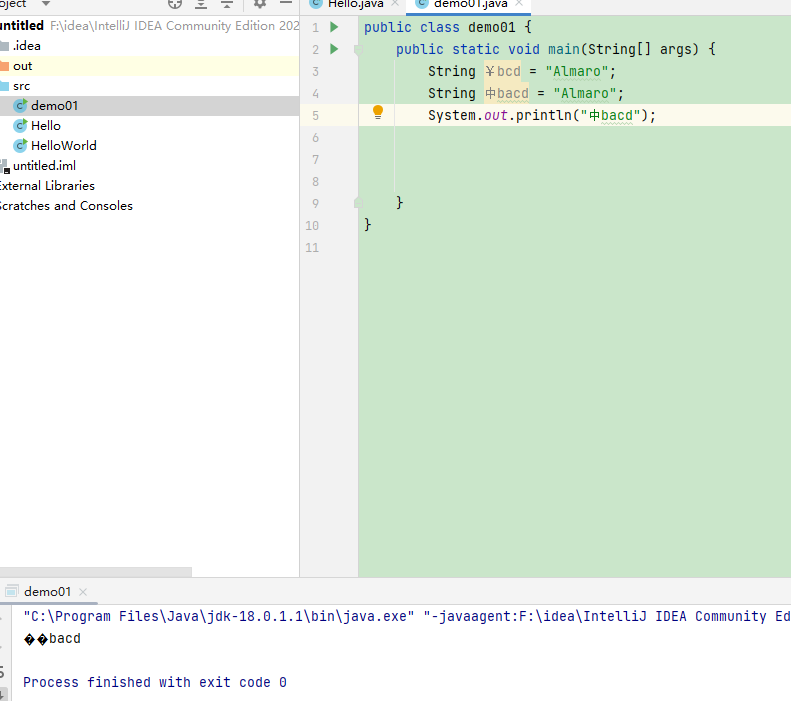Open the Project panel gear options

[x=259, y=4]
